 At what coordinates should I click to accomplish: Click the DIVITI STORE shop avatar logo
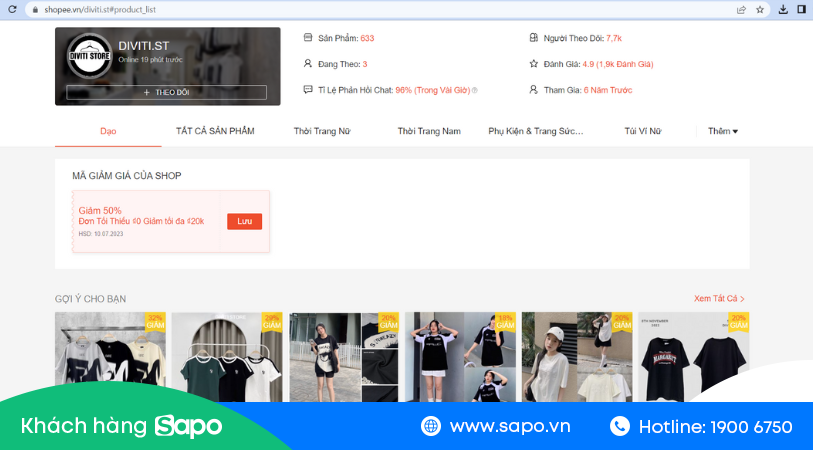point(90,56)
